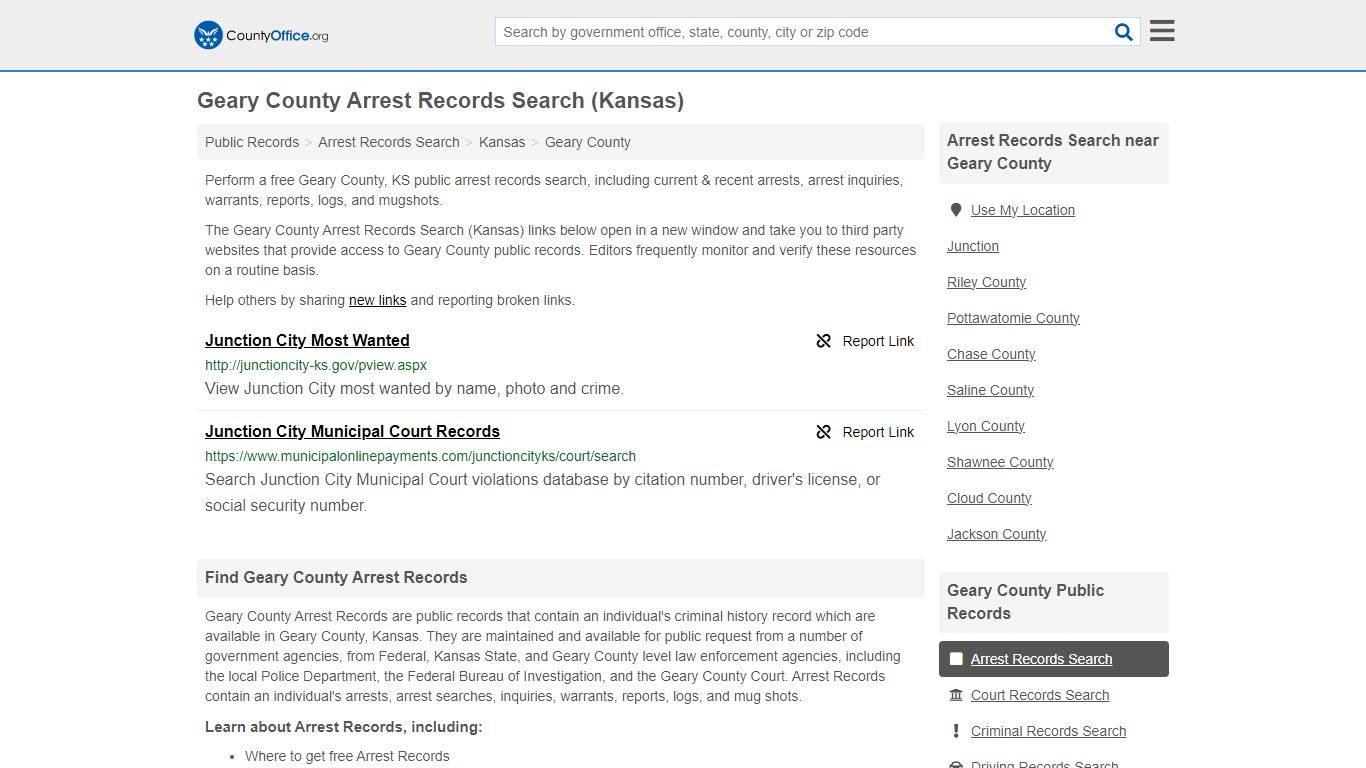The height and width of the screenshot is (768, 1366).
Task: Click the broken-link icon for Municipal Court Records
Action: [823, 432]
